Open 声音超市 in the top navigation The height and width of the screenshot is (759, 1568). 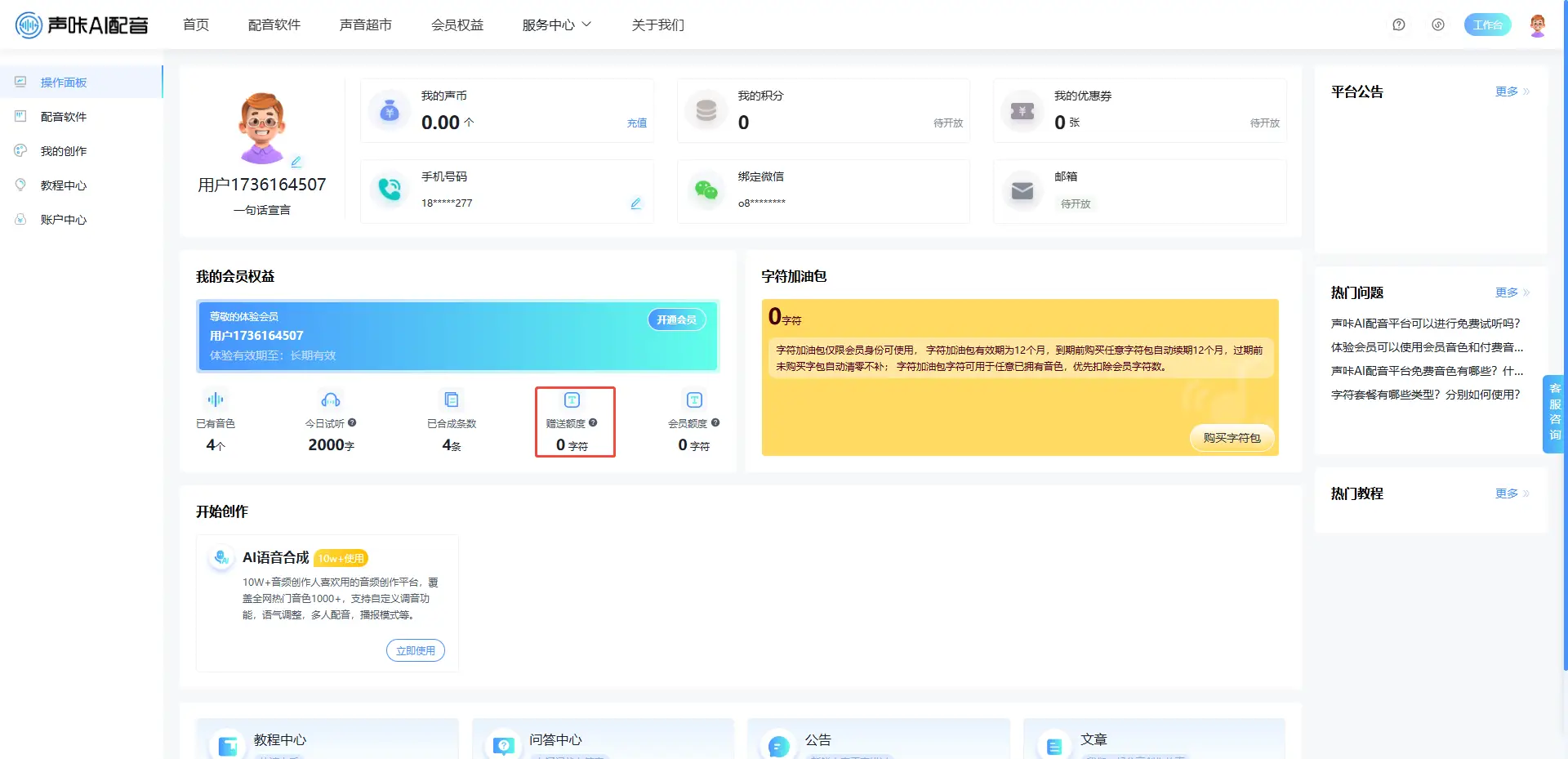[x=365, y=25]
